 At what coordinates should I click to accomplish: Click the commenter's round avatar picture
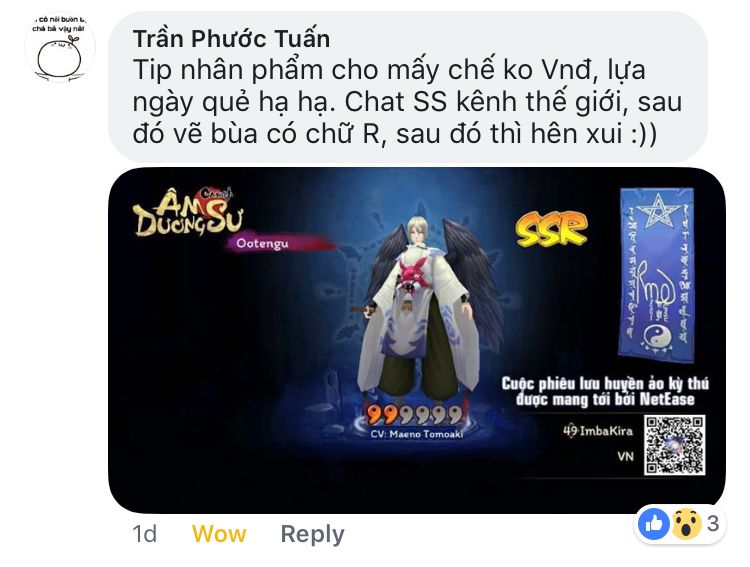tap(60, 47)
